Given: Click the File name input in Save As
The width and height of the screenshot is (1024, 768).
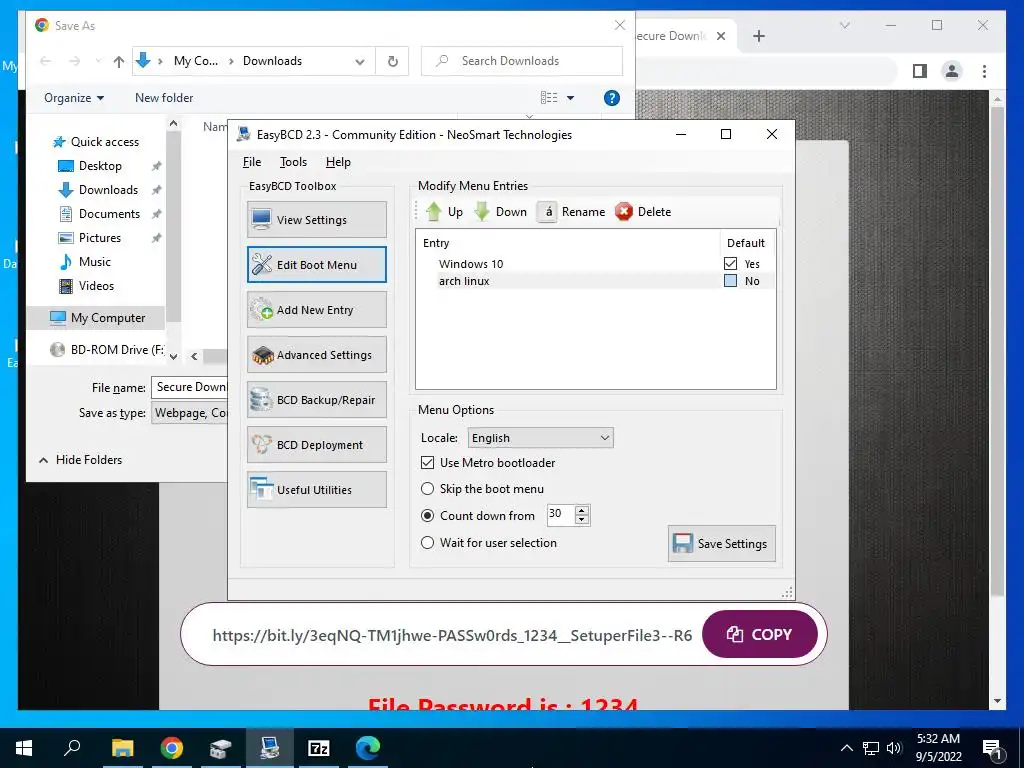Looking at the screenshot, I should (x=189, y=387).
